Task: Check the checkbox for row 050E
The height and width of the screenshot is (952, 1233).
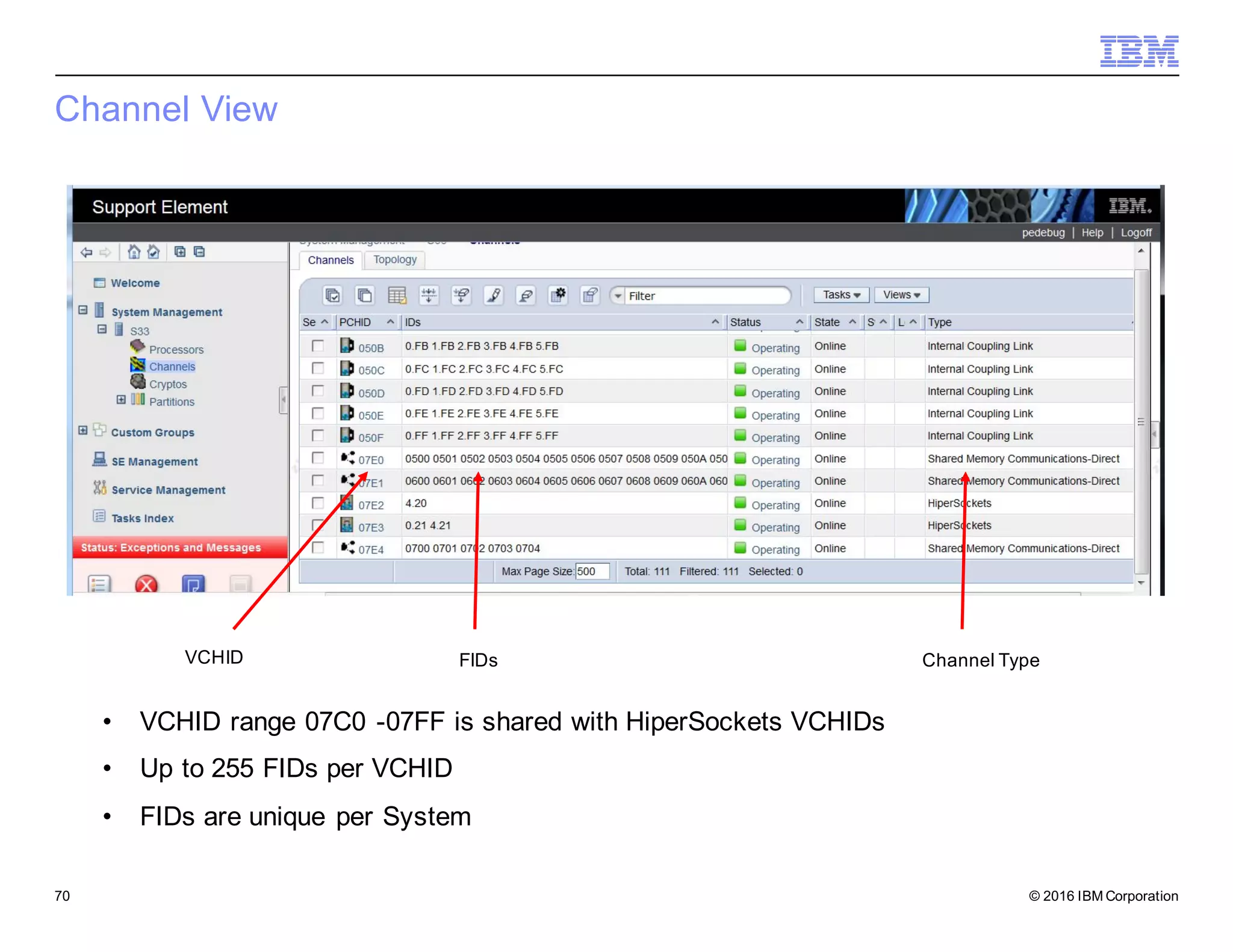Action: tap(318, 413)
